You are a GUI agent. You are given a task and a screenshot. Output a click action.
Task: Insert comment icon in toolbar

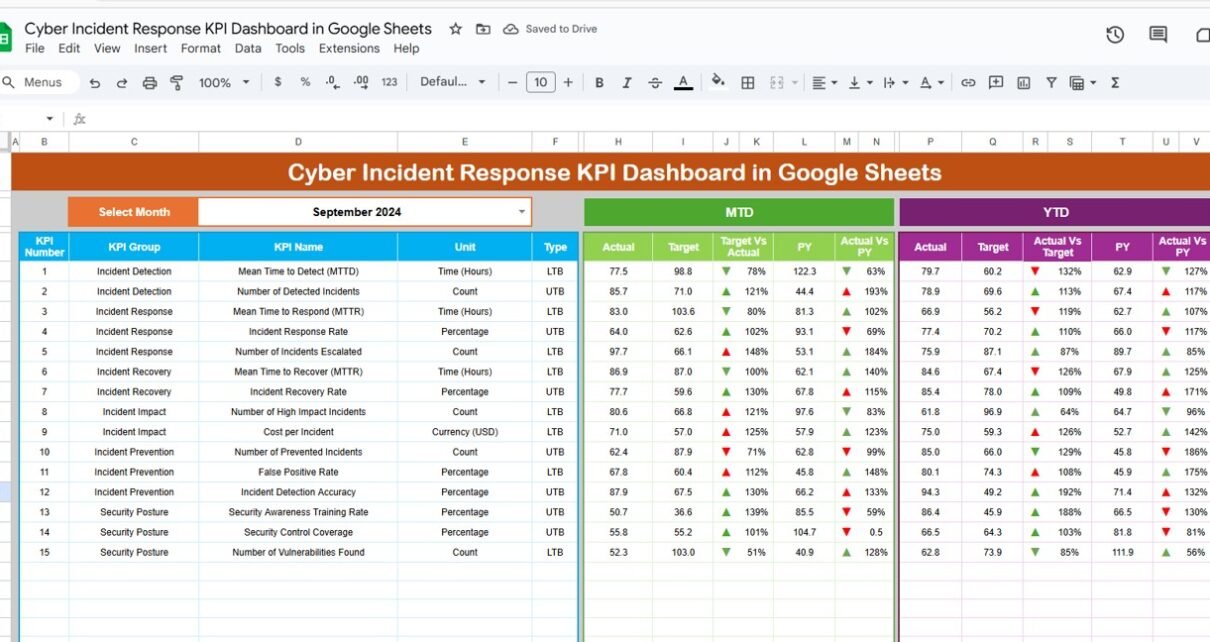click(996, 83)
